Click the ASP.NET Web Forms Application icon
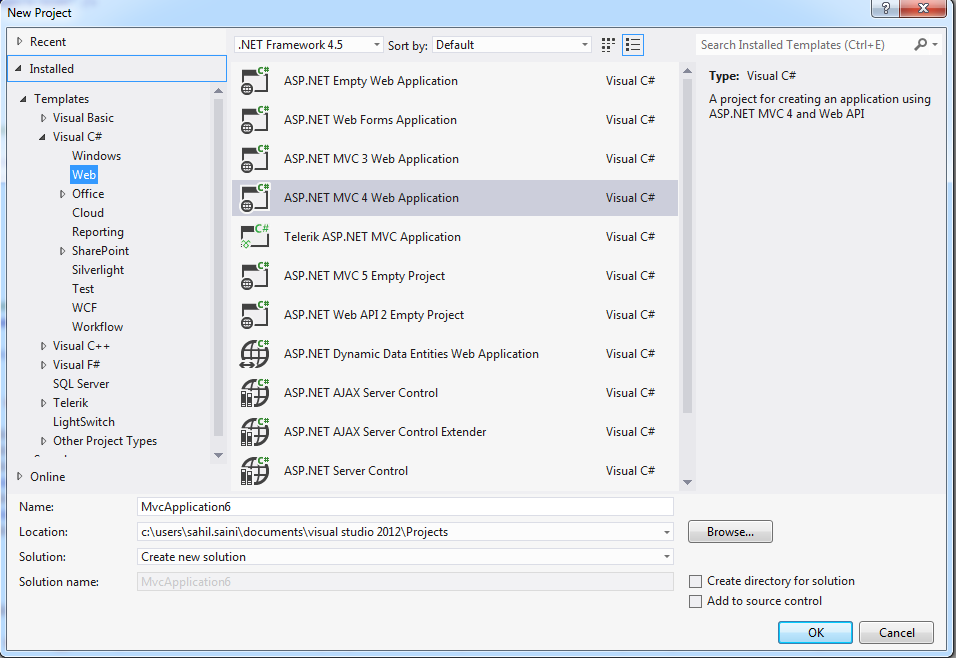This screenshot has height=658, width=956. [x=254, y=120]
